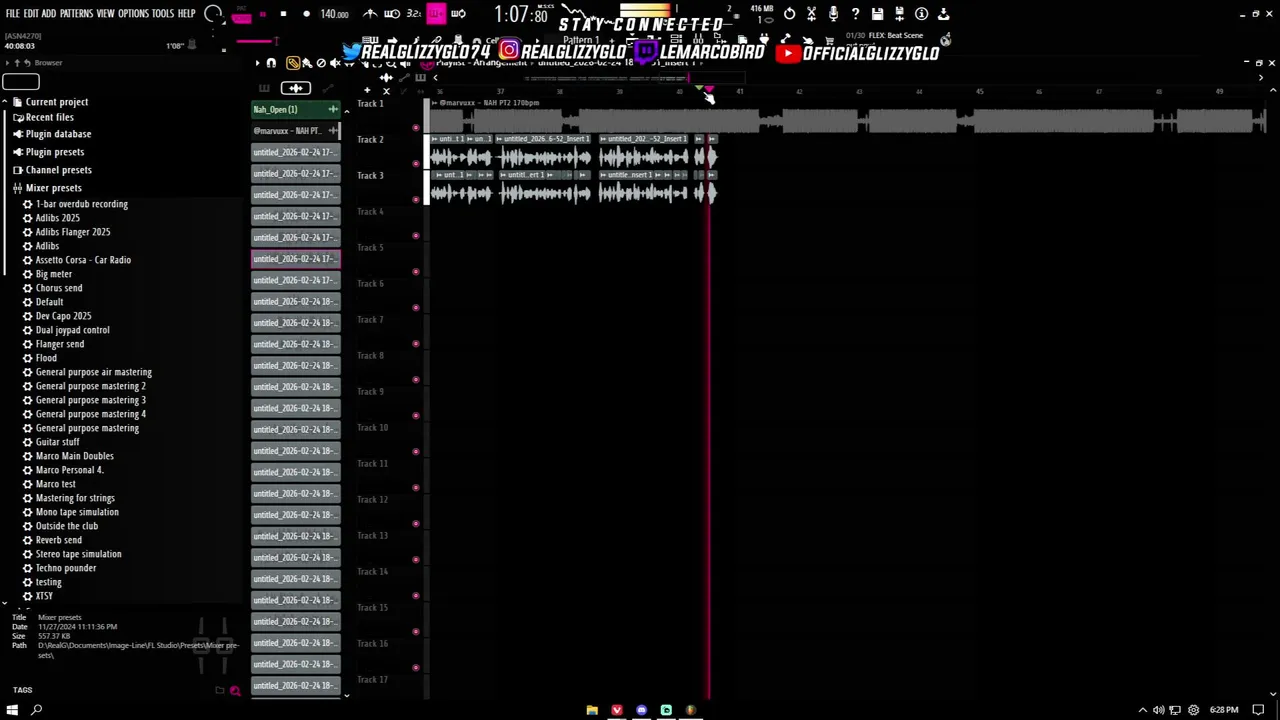The width and height of the screenshot is (1280, 720).
Task: Open the OPTIONS menu
Action: (x=133, y=14)
